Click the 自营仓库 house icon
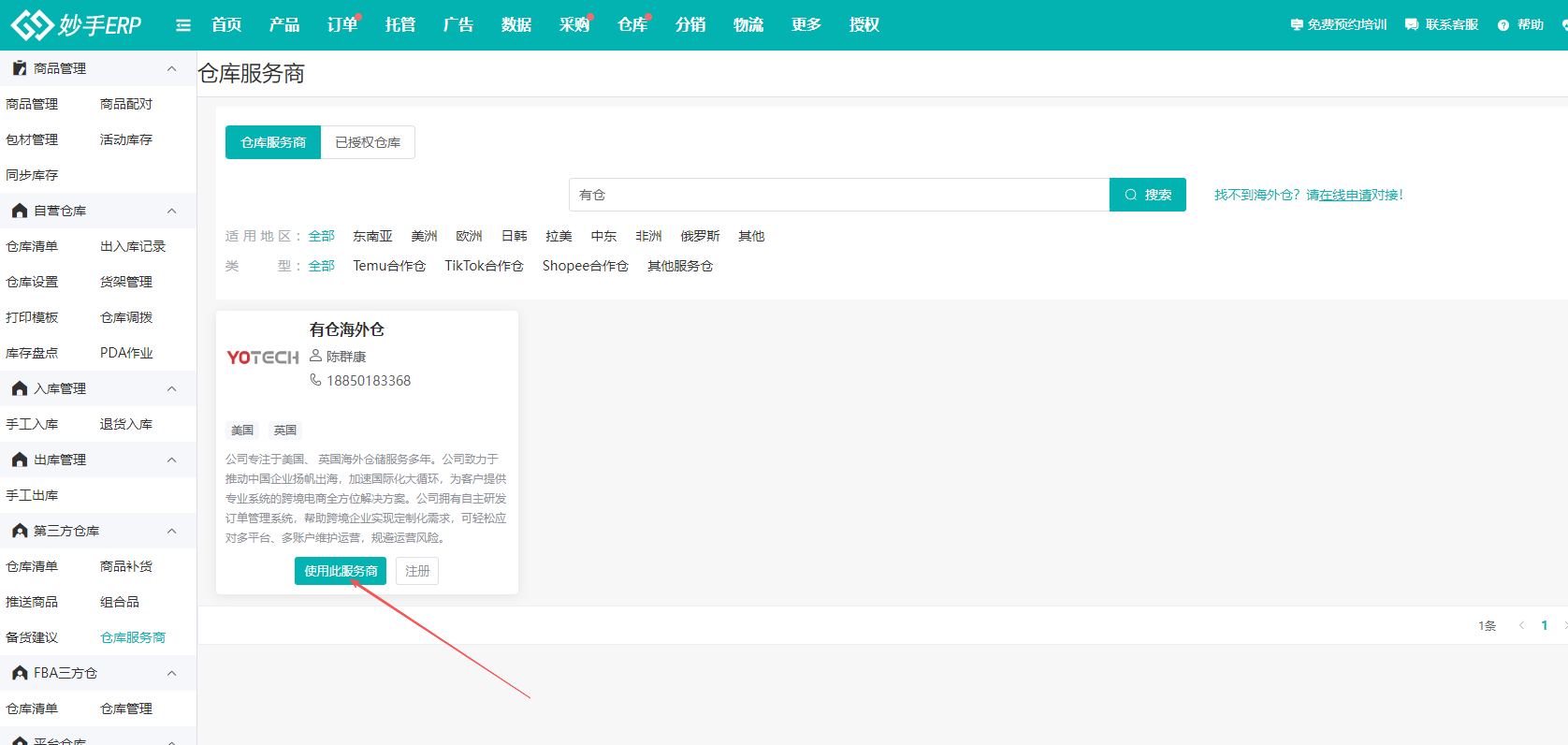This screenshot has width=1568, height=745. [20, 211]
